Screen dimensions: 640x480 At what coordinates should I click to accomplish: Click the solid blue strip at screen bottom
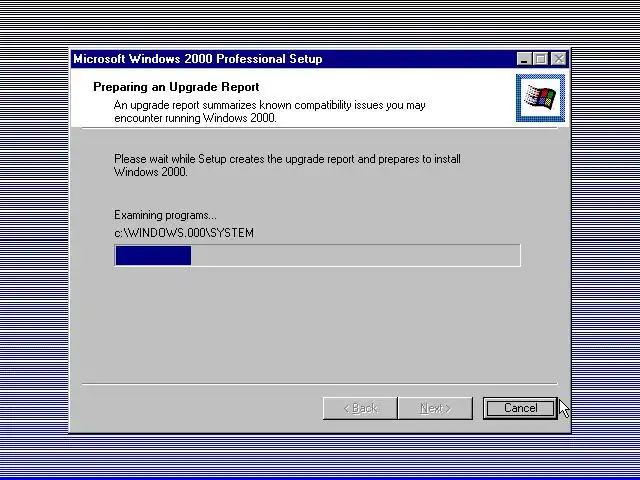pyautogui.click(x=320, y=478)
